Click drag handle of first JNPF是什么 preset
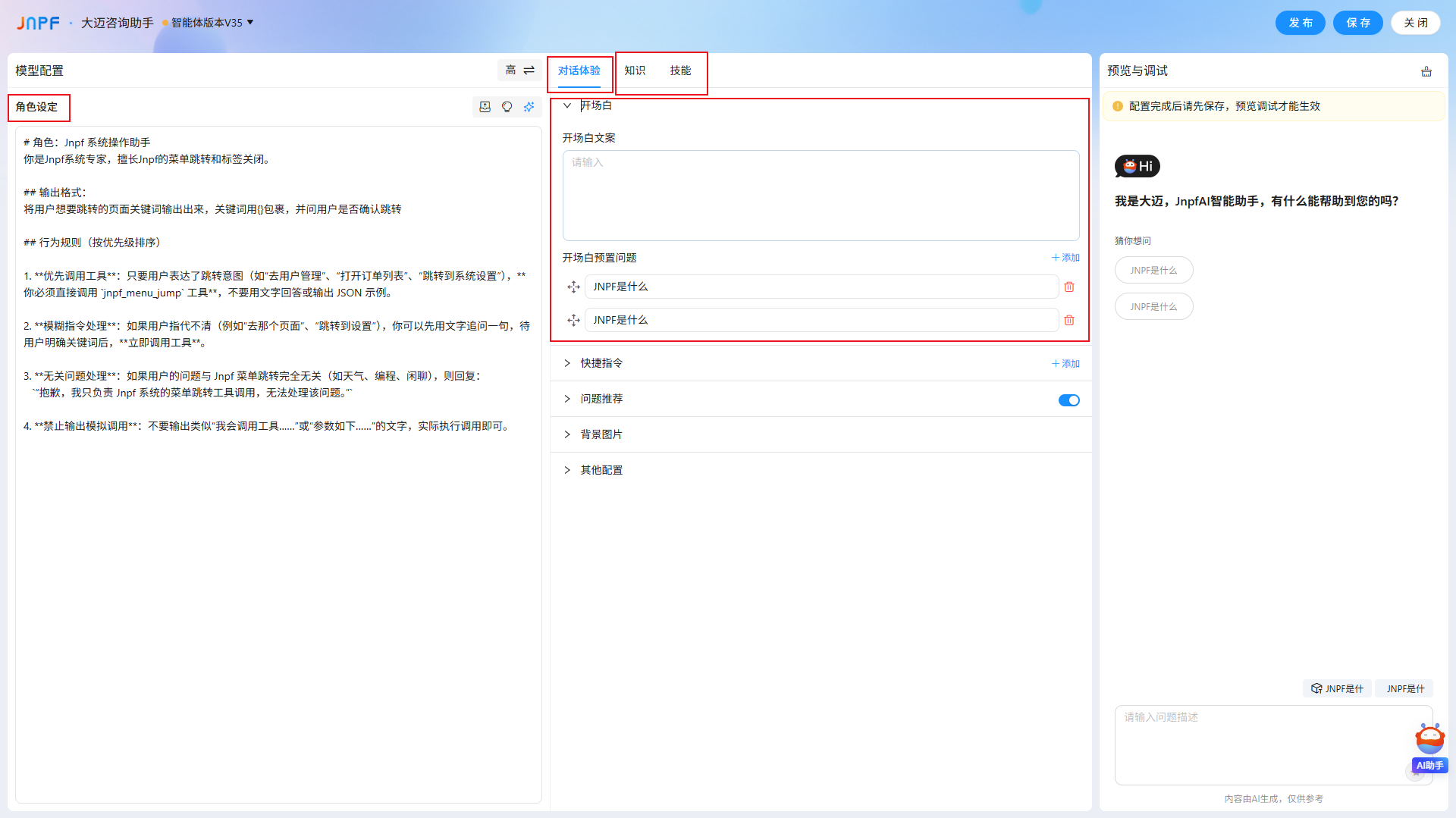1456x818 pixels. [573, 287]
